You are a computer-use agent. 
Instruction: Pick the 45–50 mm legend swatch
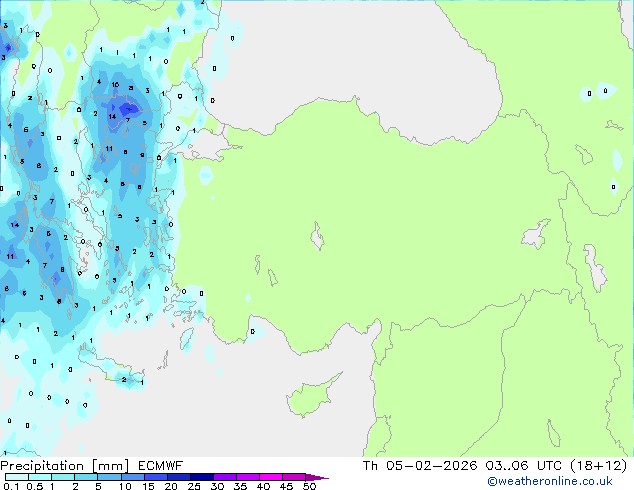[x=294, y=477]
